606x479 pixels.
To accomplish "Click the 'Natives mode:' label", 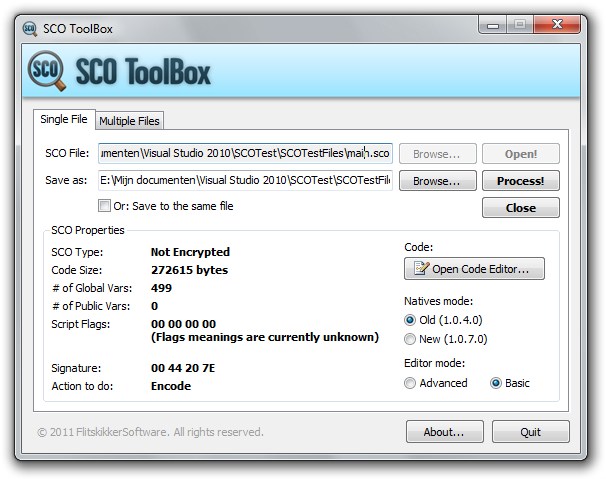I will (x=438, y=301).
